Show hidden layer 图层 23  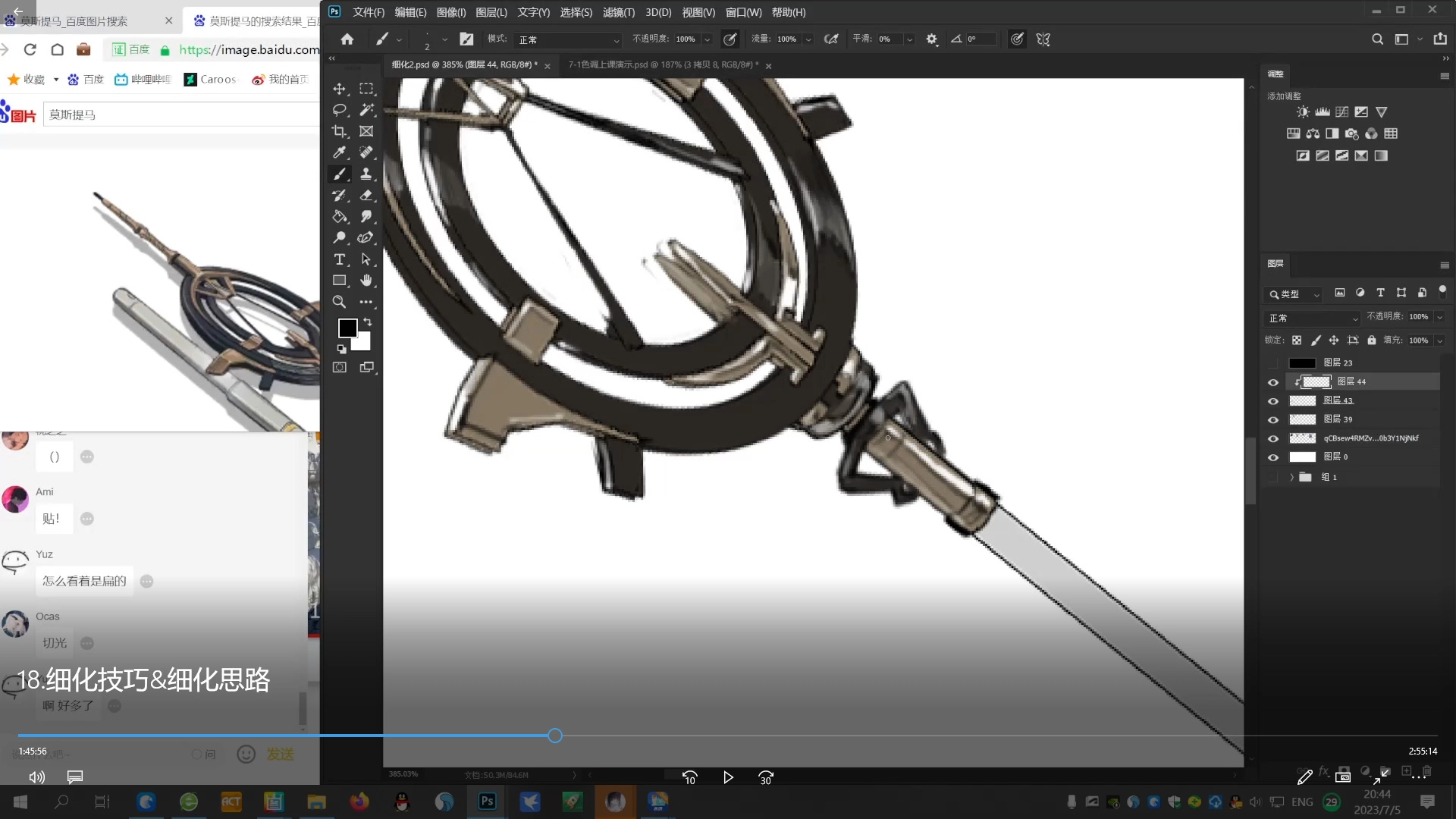1273,363
